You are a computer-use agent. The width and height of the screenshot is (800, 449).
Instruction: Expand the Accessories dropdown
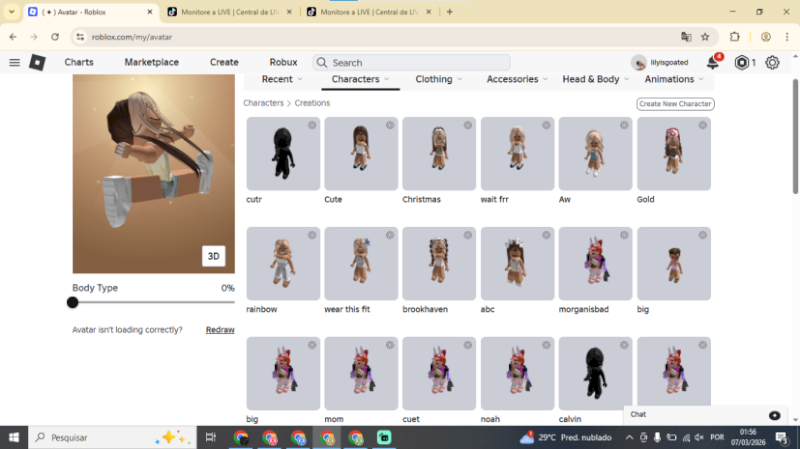(x=517, y=79)
